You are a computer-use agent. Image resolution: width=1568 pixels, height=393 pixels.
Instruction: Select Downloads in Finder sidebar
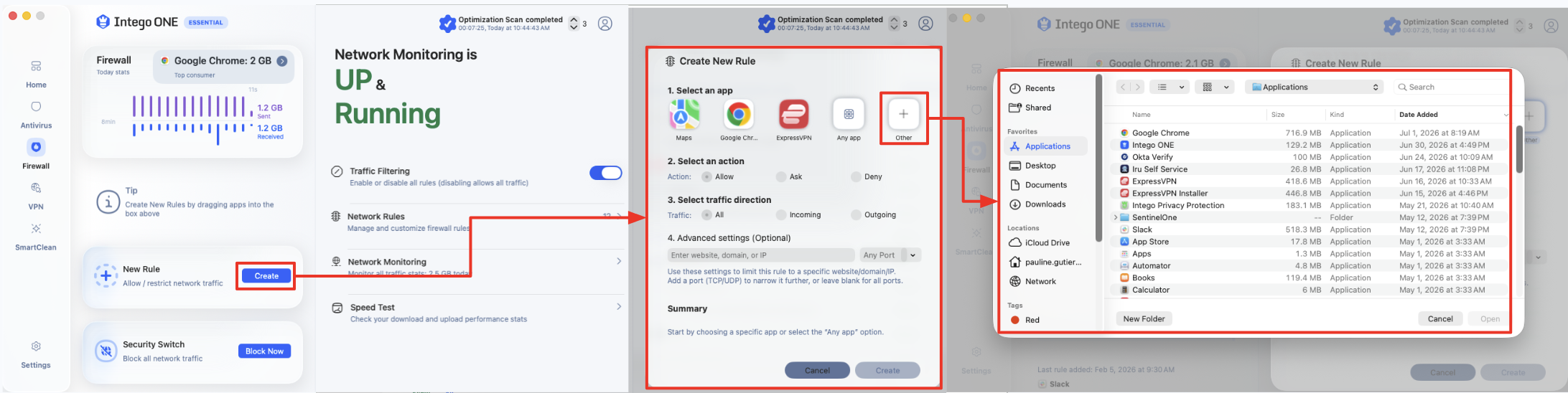[x=1045, y=204]
